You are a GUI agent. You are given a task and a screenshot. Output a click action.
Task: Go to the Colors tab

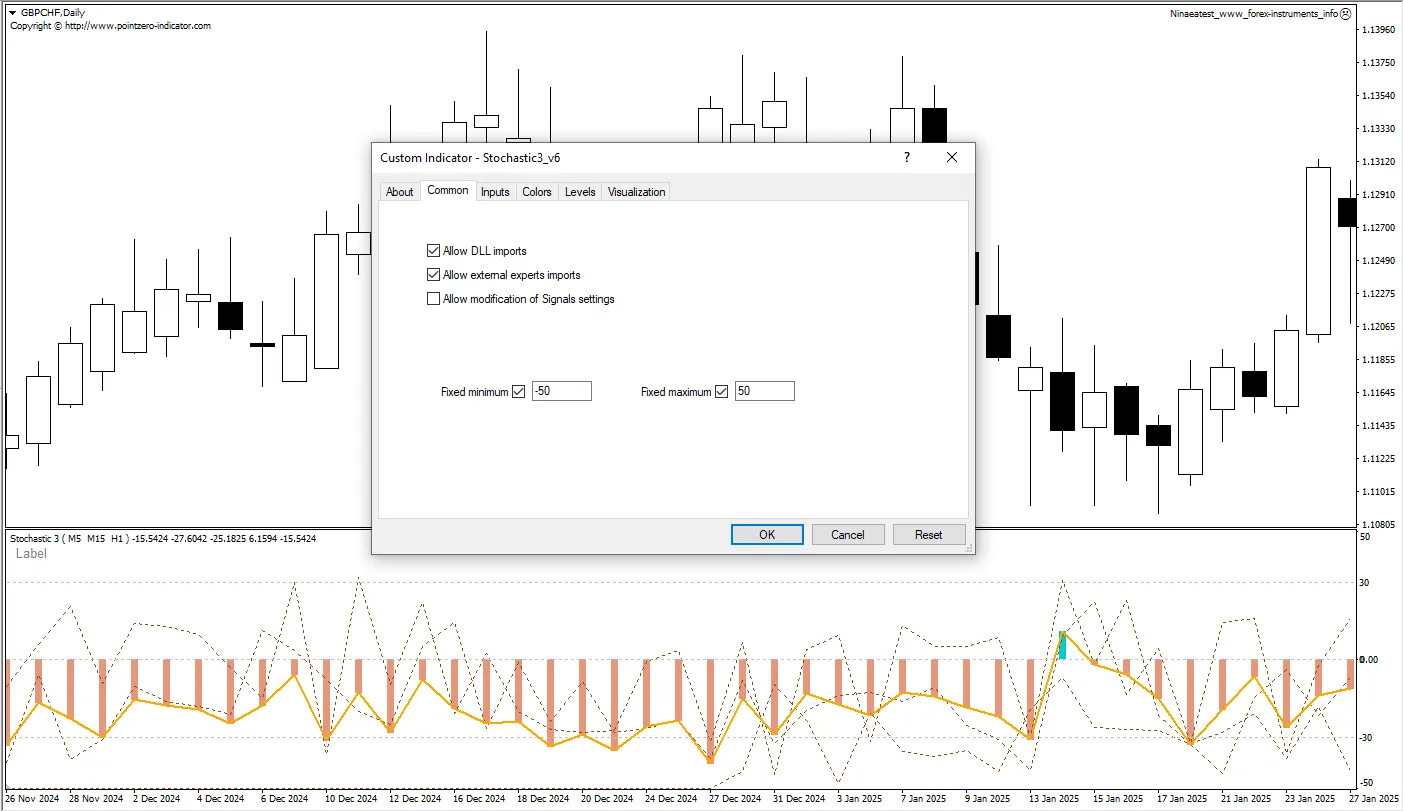click(536, 192)
